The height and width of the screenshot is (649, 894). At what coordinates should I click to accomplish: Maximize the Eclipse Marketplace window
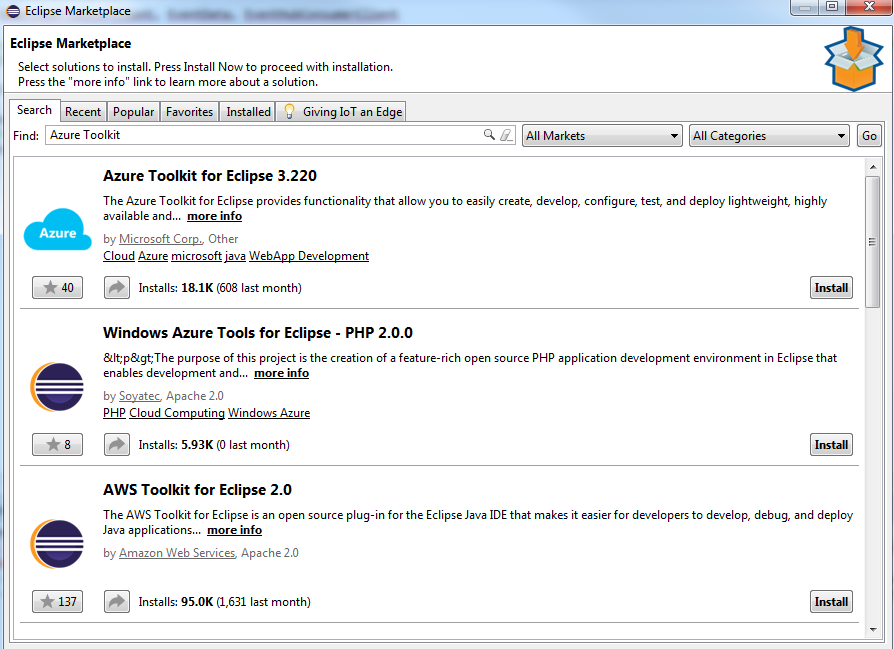[x=832, y=6]
